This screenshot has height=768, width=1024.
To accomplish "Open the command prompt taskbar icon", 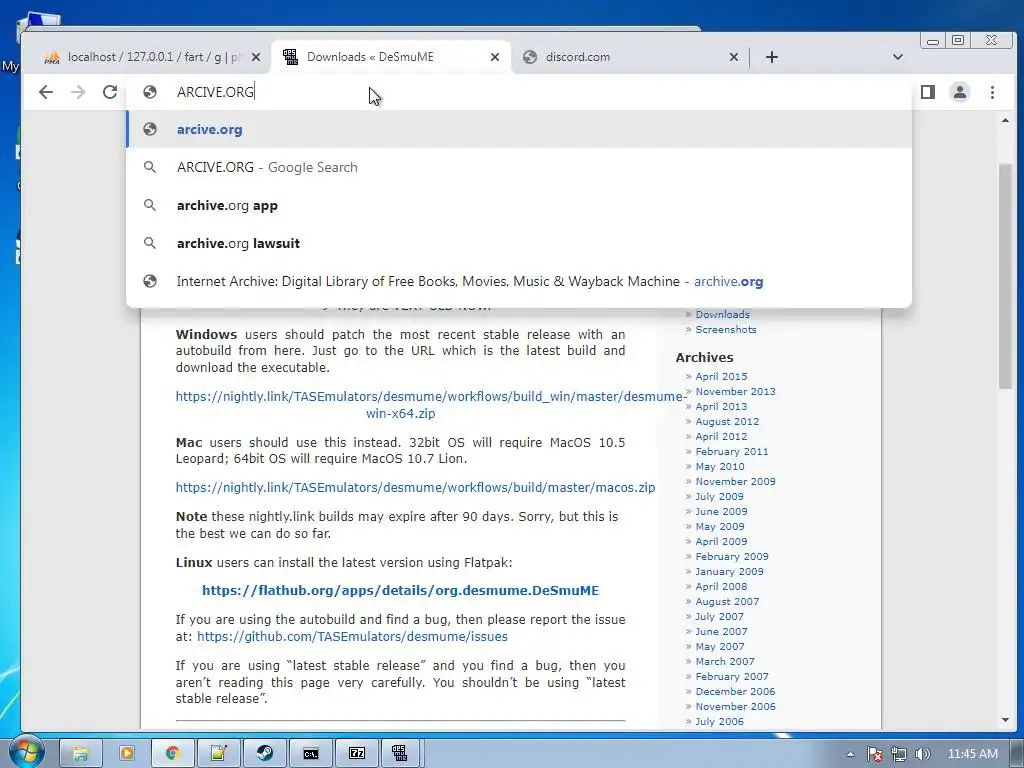I will pyautogui.click(x=311, y=754).
